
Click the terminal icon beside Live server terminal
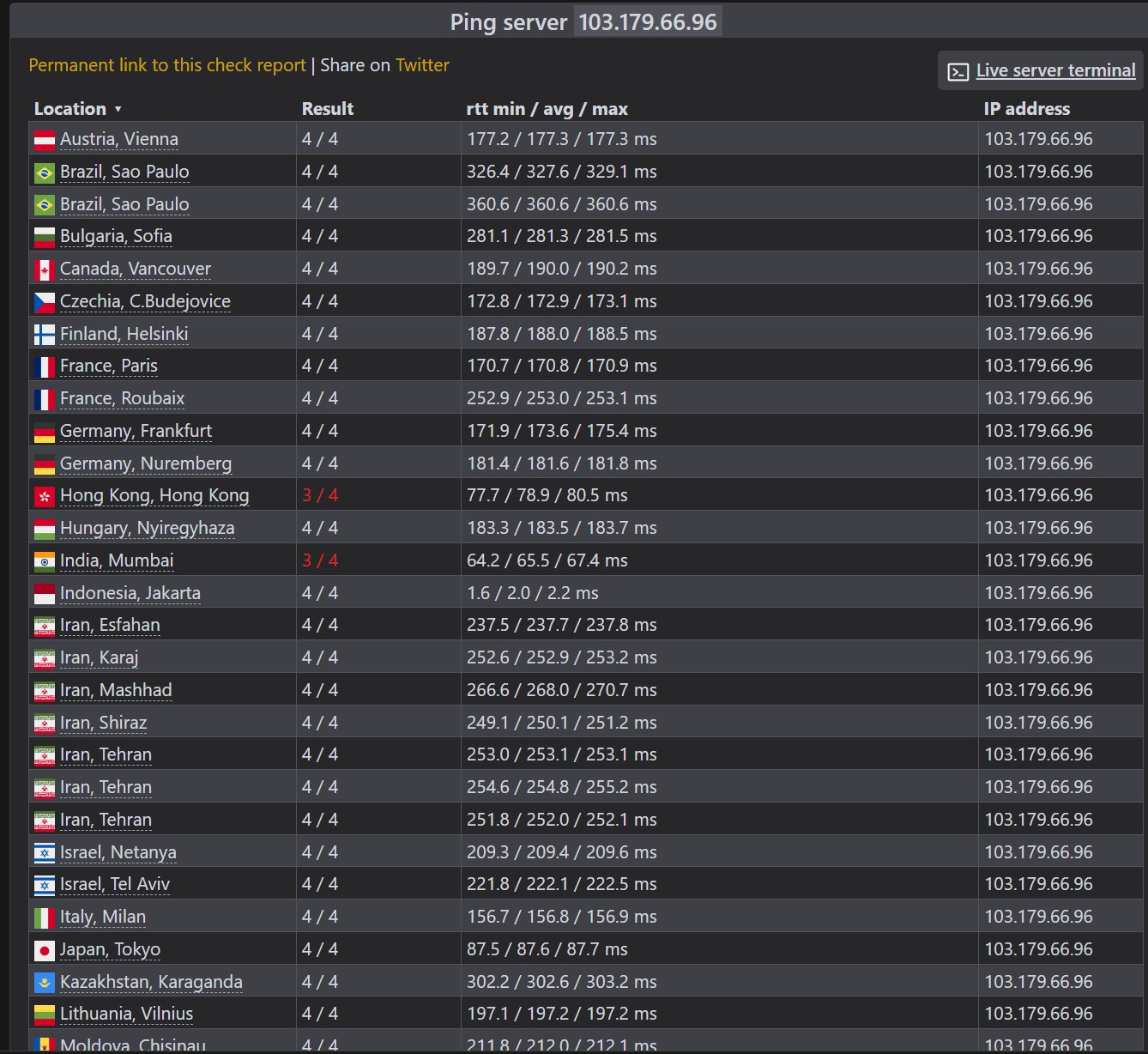pyautogui.click(x=958, y=71)
